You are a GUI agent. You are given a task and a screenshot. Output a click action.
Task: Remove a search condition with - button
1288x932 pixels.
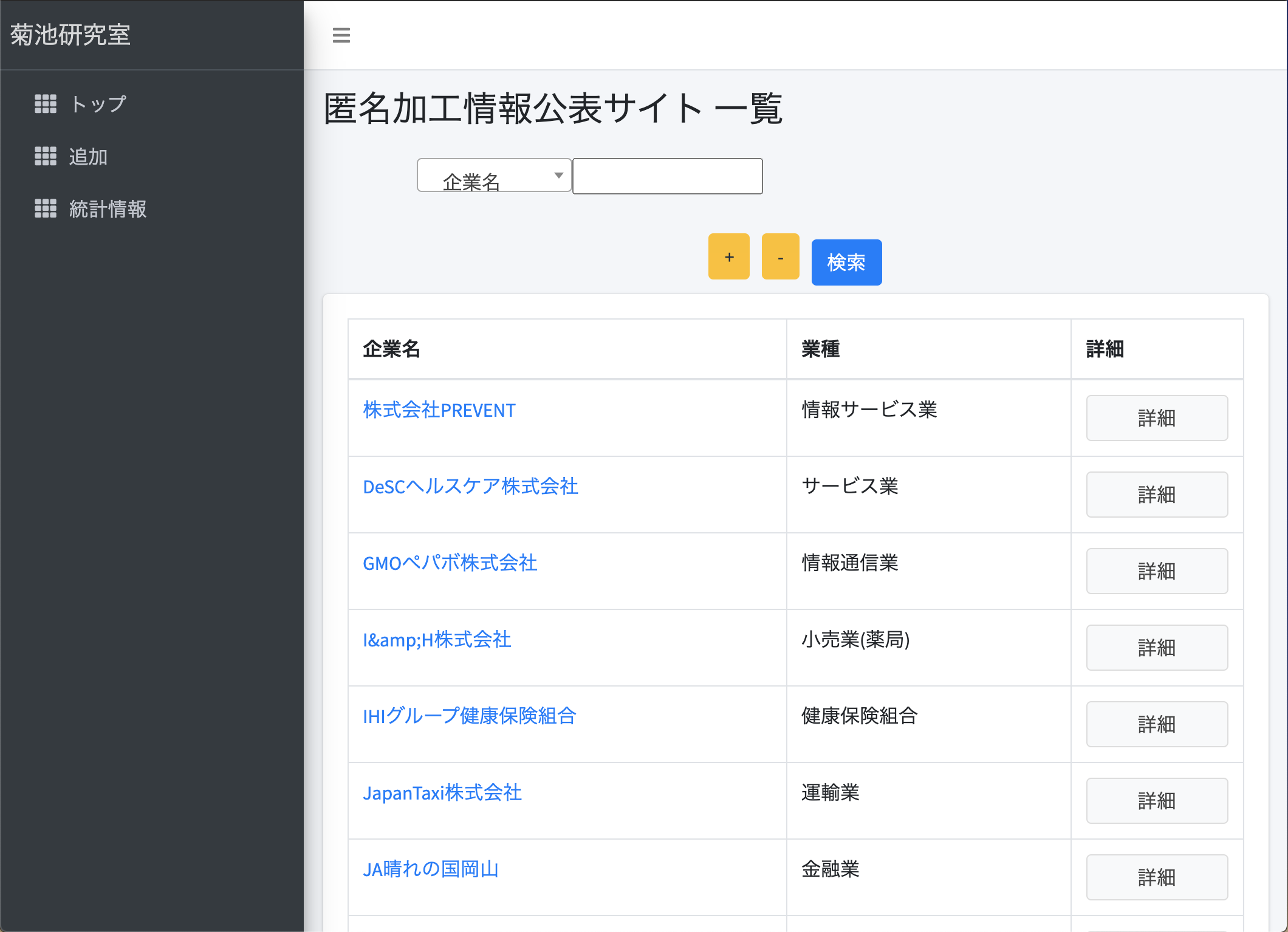(x=780, y=257)
